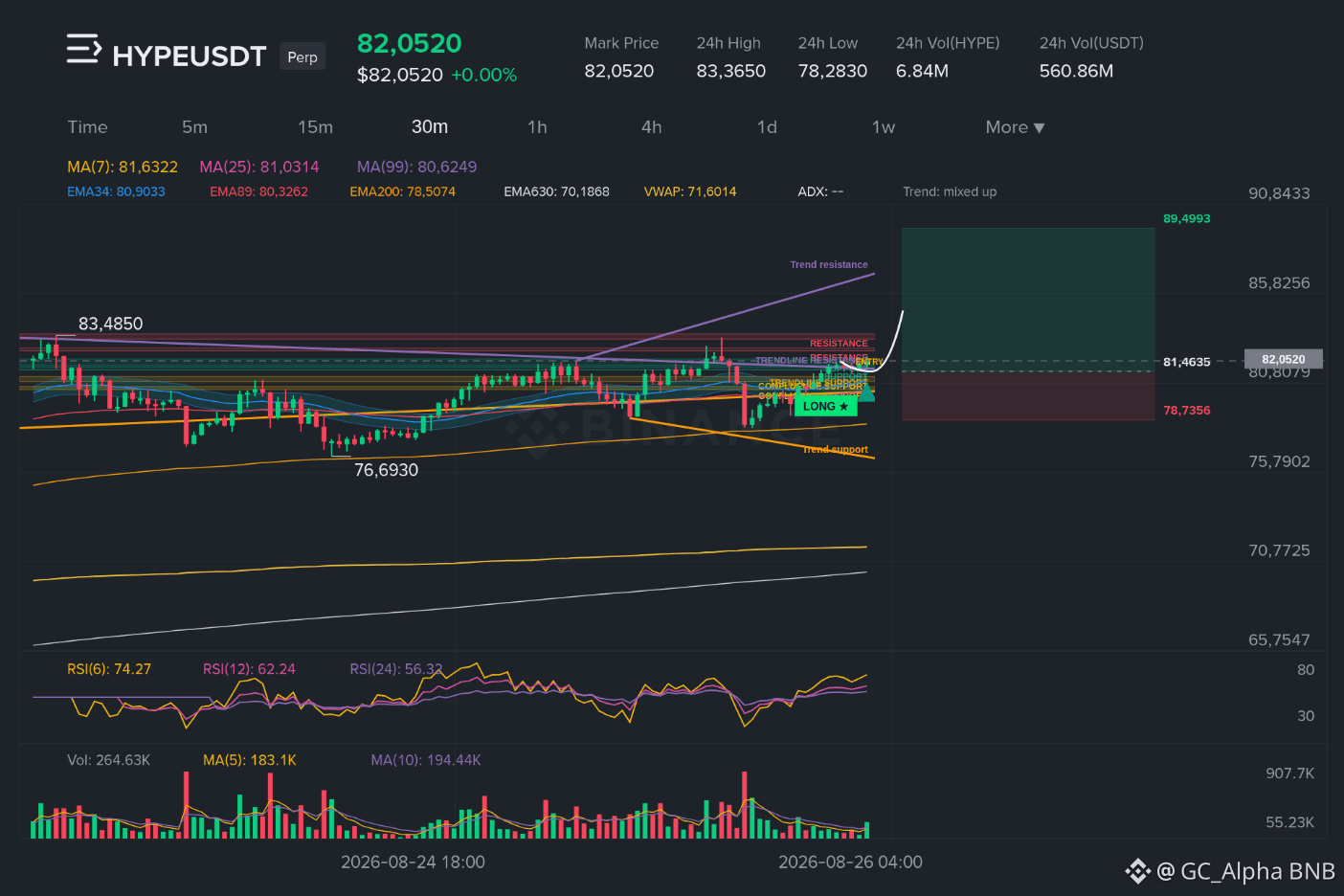The height and width of the screenshot is (896, 1344).
Task: Select the green LONG star marker
Action: pyautogui.click(x=825, y=407)
